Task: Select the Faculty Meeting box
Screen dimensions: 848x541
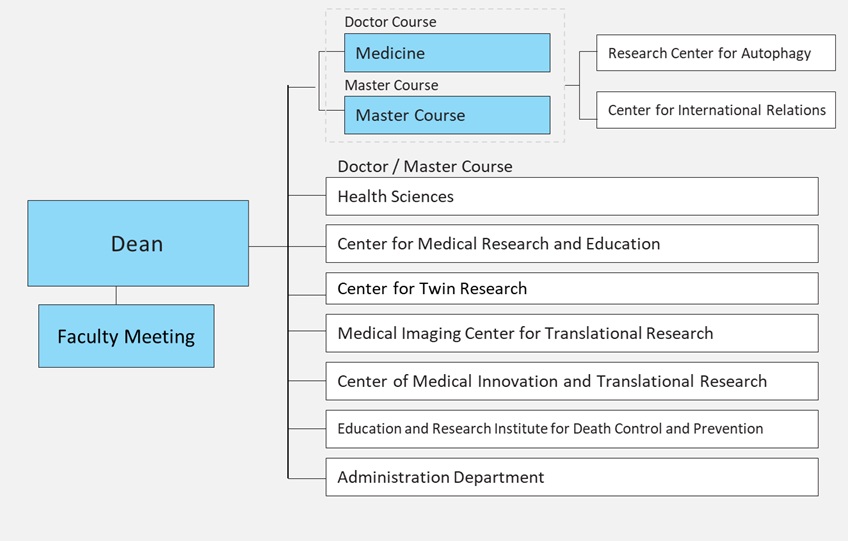Action: tap(126, 336)
